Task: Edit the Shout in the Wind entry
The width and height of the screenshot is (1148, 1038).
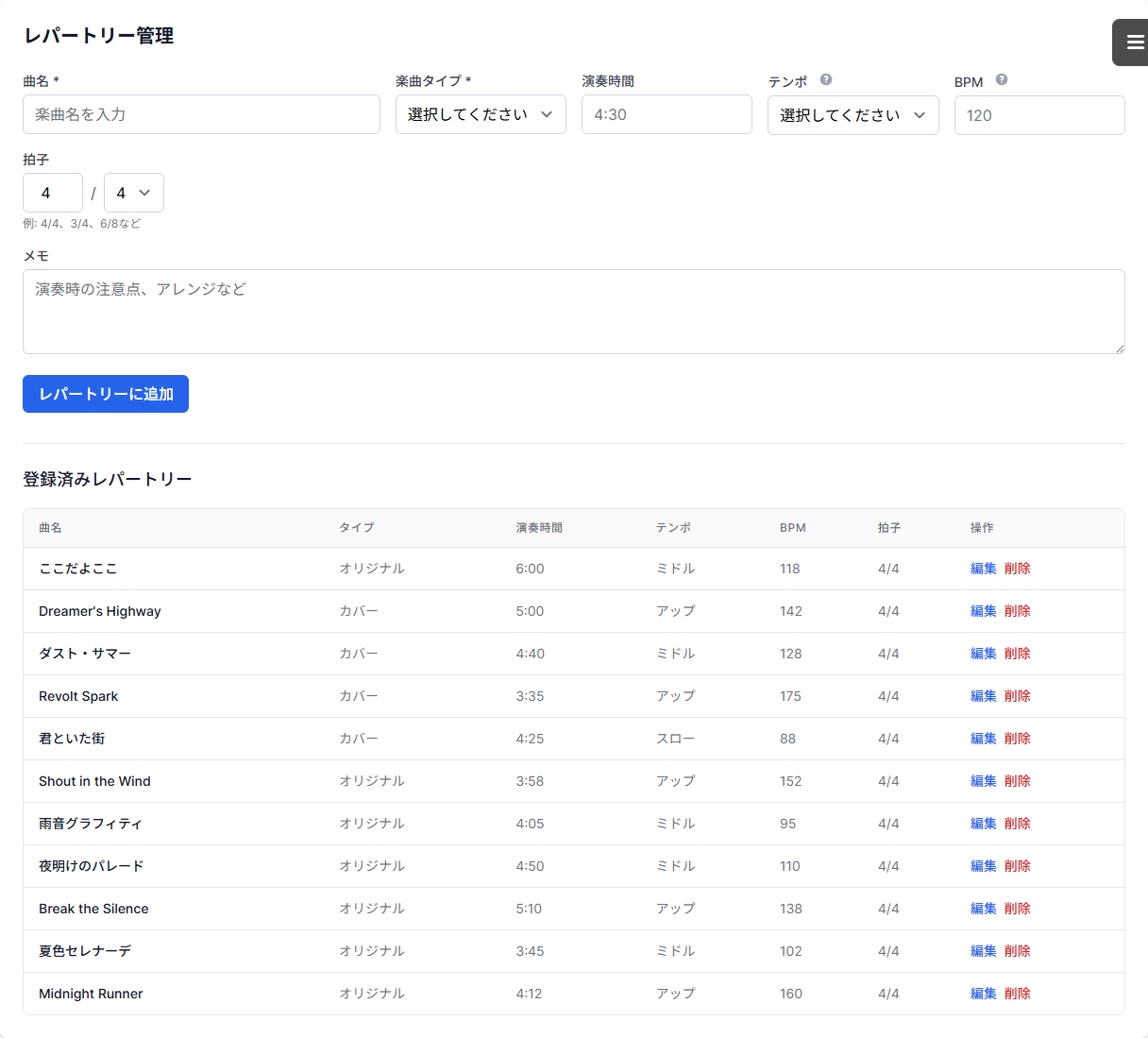Action: [x=983, y=781]
